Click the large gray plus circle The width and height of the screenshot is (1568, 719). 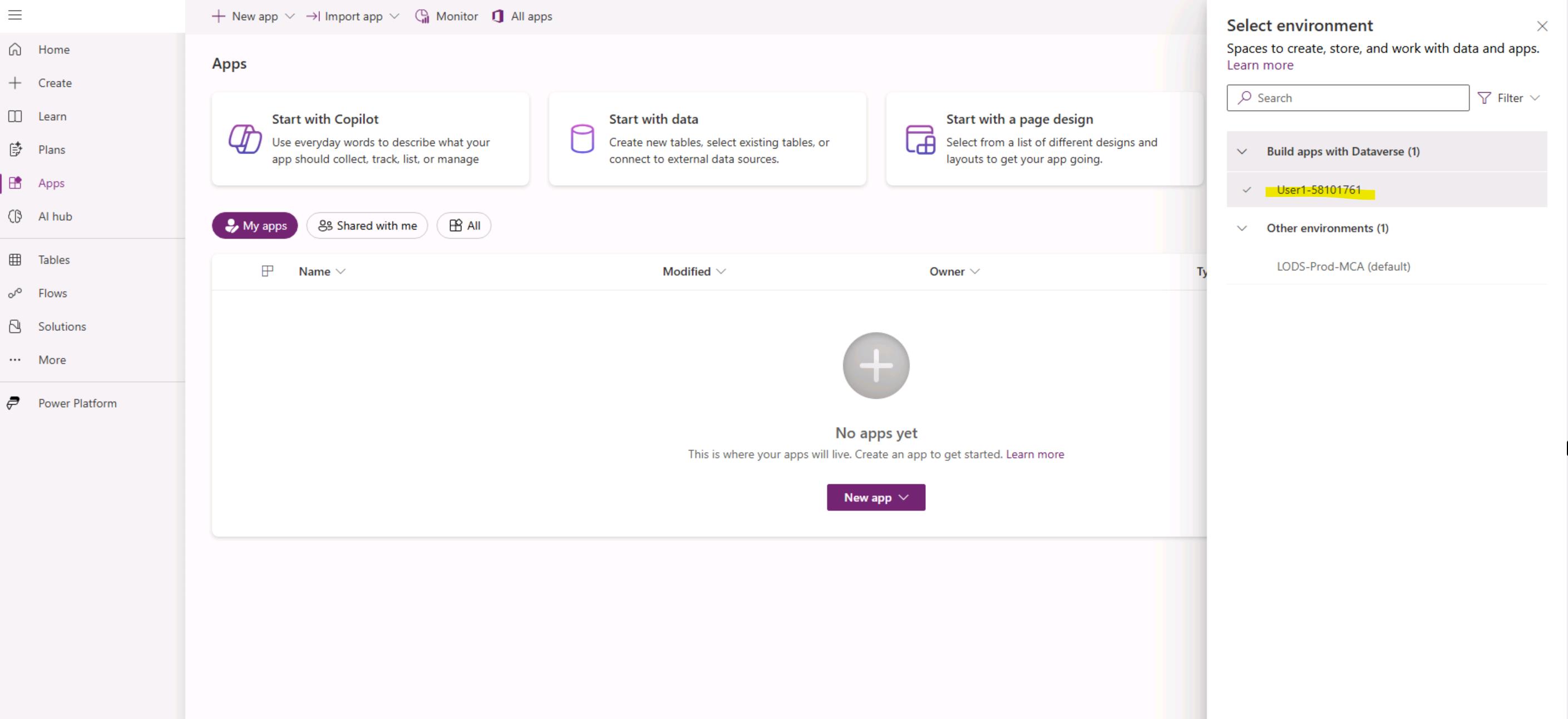click(875, 365)
